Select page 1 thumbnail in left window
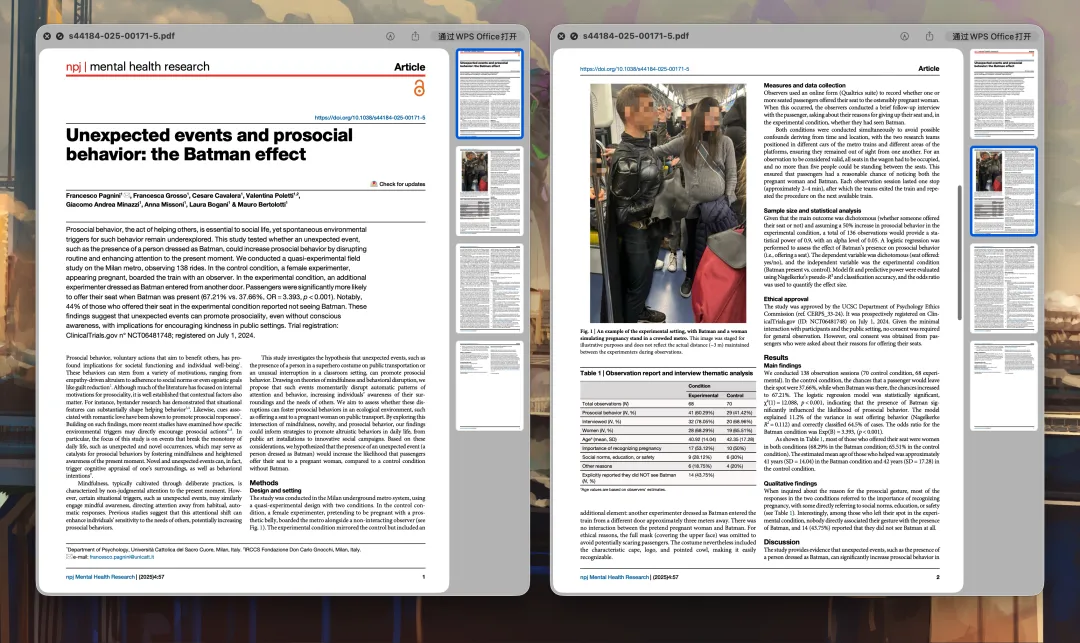The width and height of the screenshot is (1080, 643). pos(489,93)
